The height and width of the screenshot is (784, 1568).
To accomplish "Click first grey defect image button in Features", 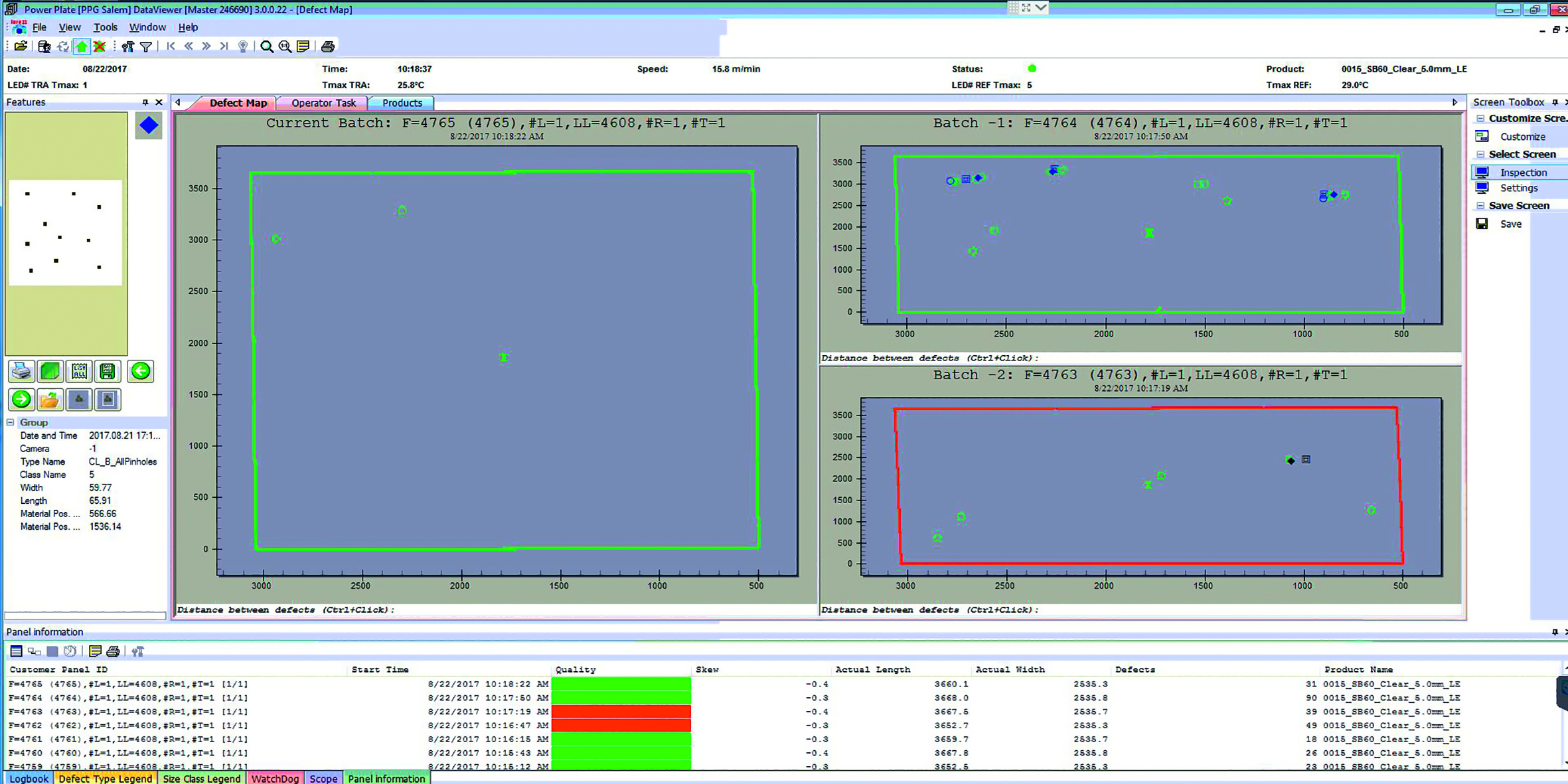I will 79,400.
